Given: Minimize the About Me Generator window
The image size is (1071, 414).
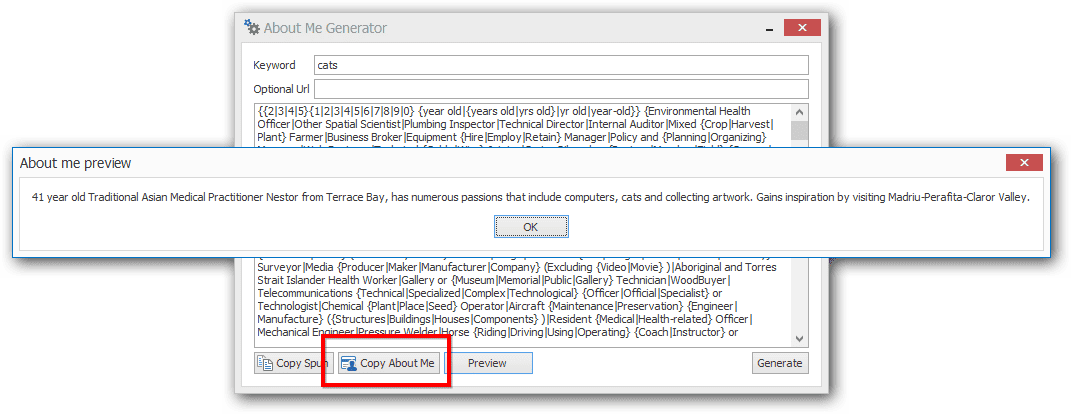Looking at the screenshot, I should [x=770, y=29].
